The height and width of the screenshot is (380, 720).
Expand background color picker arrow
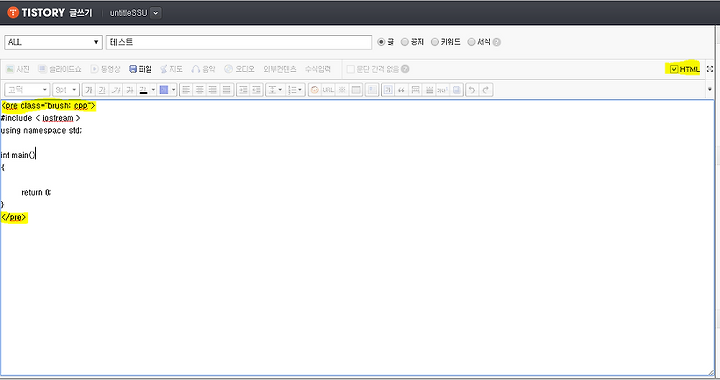tap(174, 90)
